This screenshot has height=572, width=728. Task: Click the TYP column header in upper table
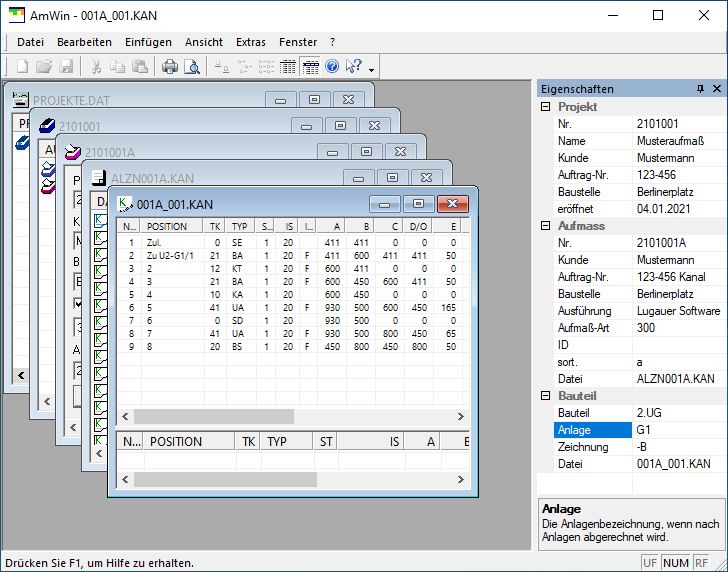(x=240, y=226)
